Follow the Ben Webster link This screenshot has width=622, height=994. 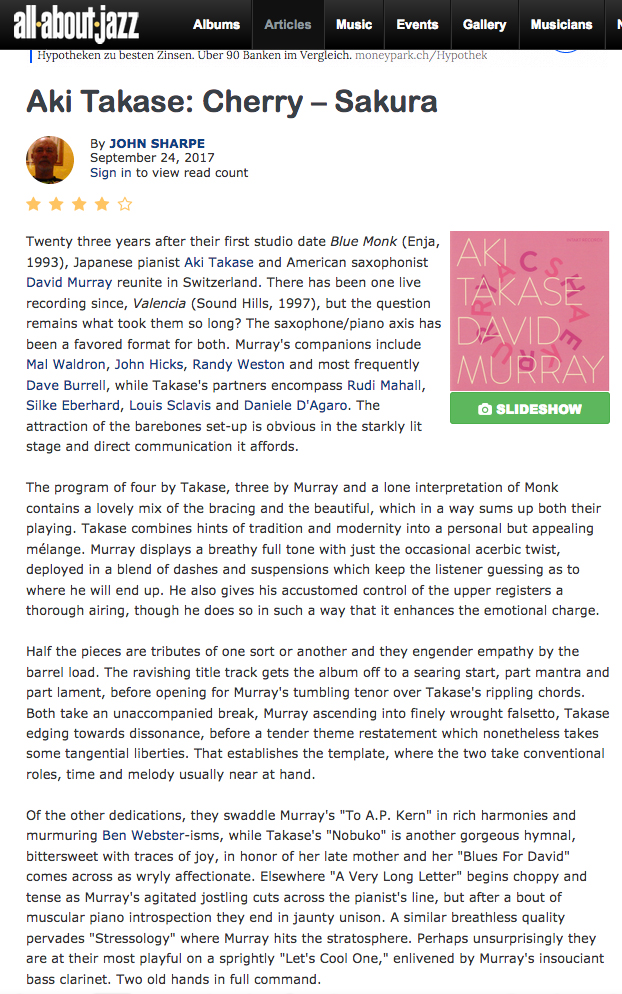[x=143, y=836]
